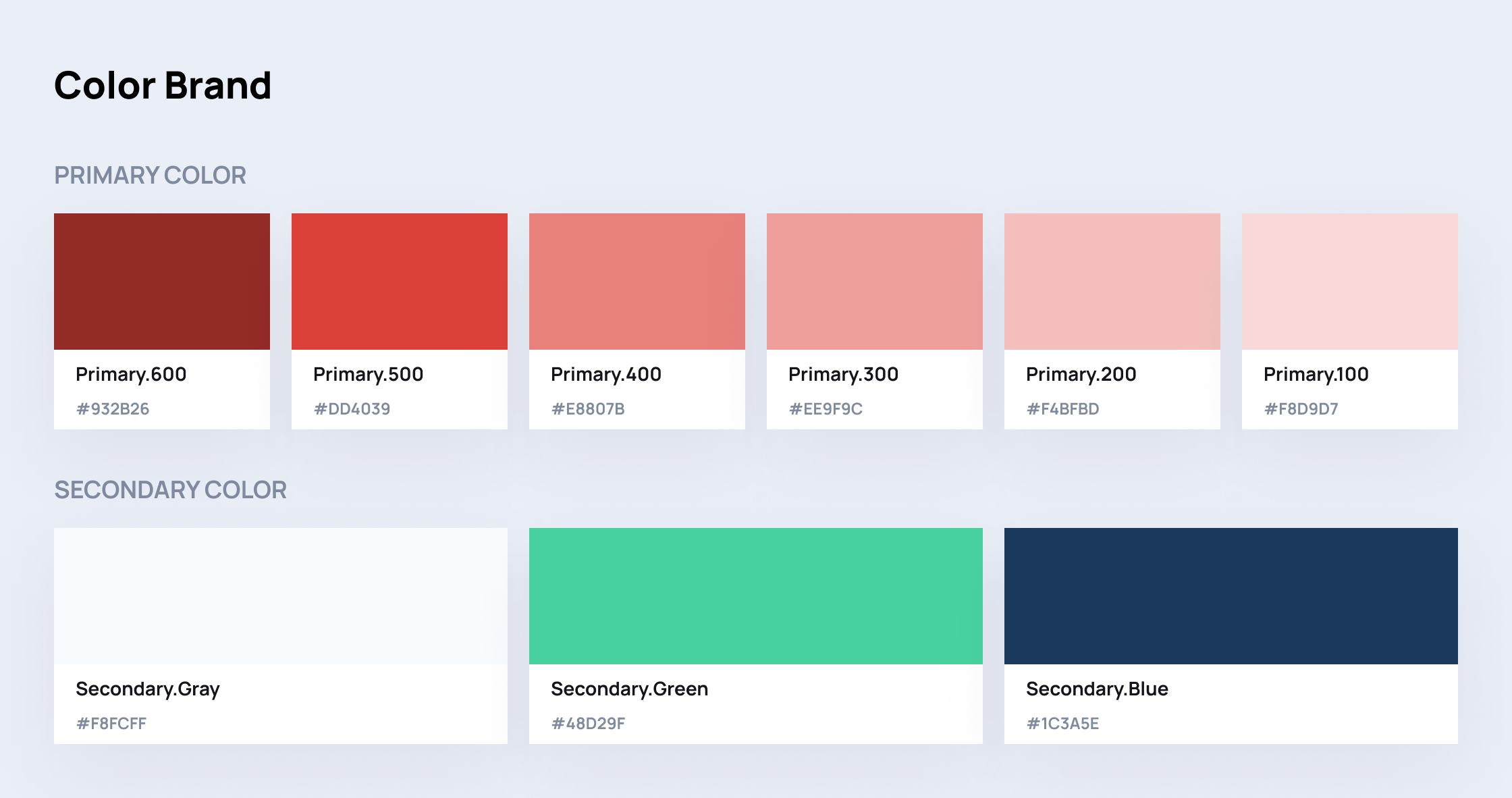Select the Primary.600 dark red swatch
The image size is (1512, 798).
pos(162,282)
